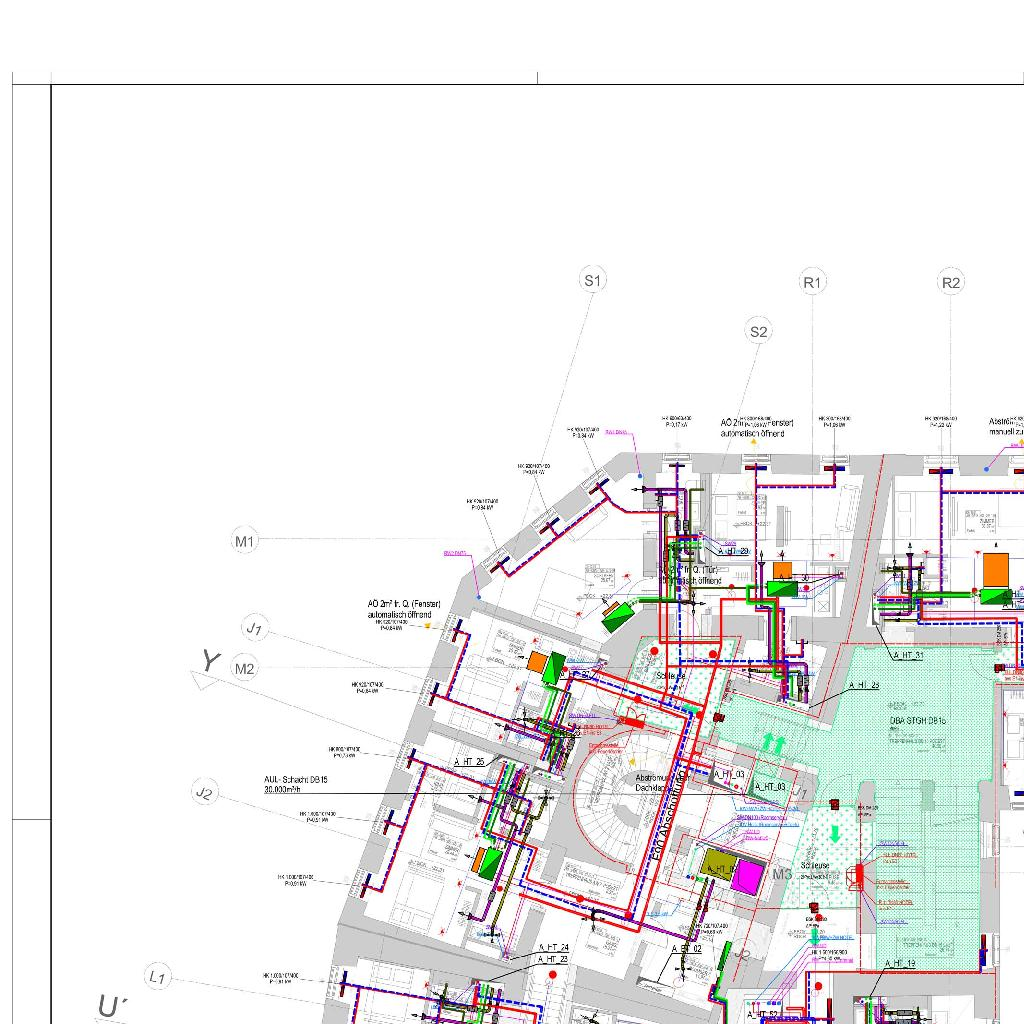
Task: Click the L1 grid axis bubble
Action: (157, 976)
